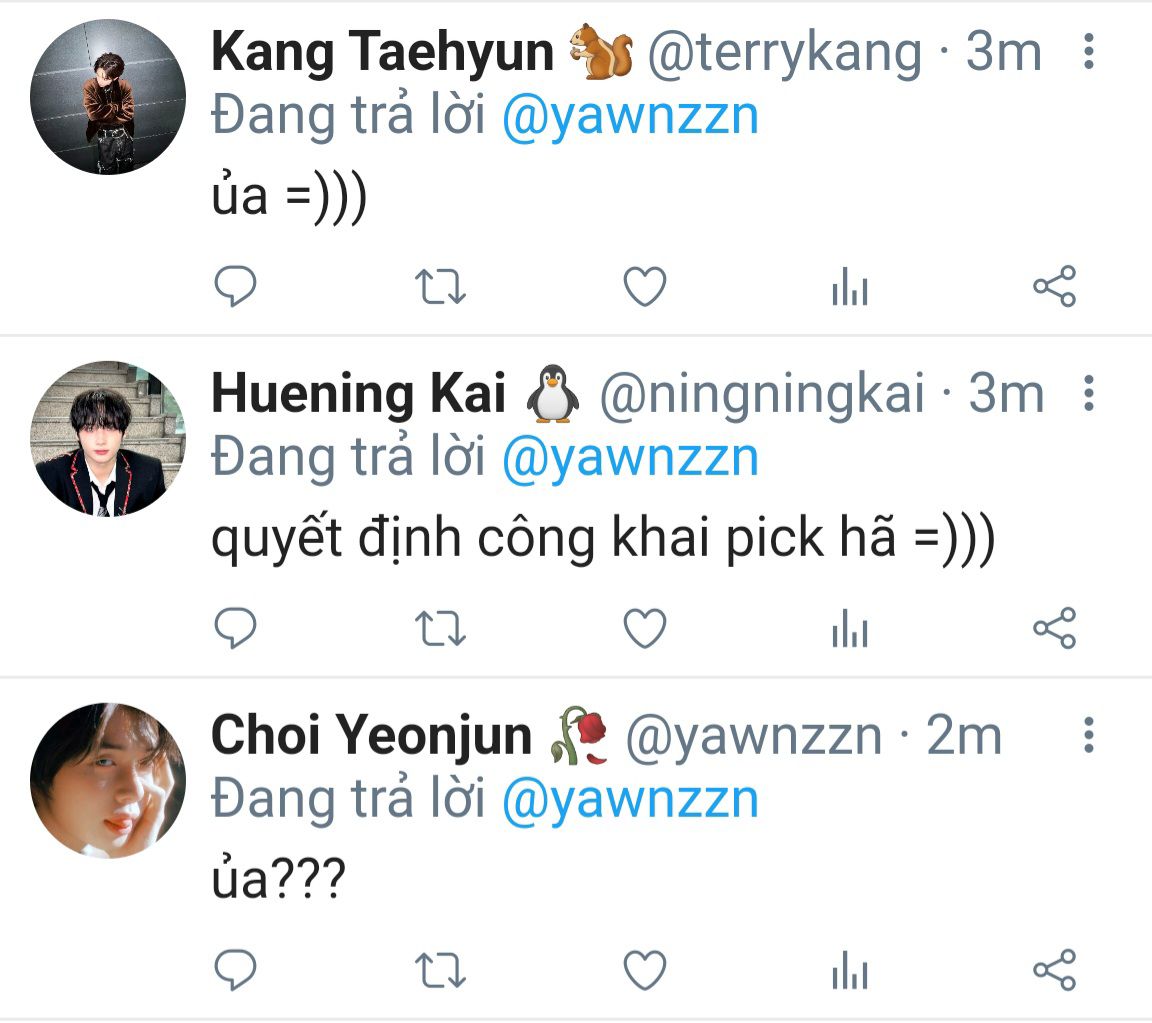Open Huening Kai's profile picture
Screen dimensions: 1152x1023
108,439
